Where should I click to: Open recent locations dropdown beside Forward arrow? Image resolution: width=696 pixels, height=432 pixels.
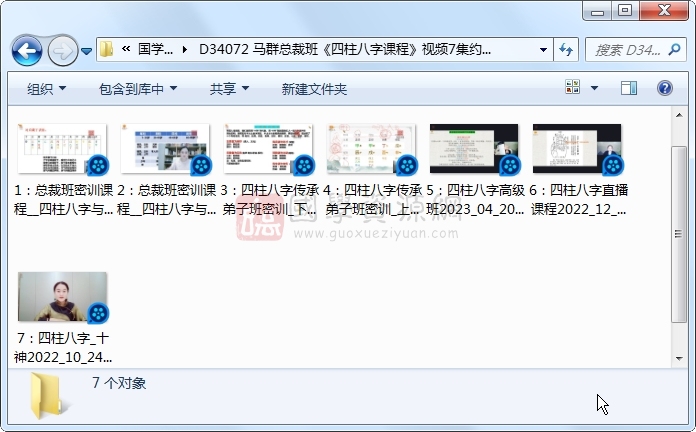(87, 52)
